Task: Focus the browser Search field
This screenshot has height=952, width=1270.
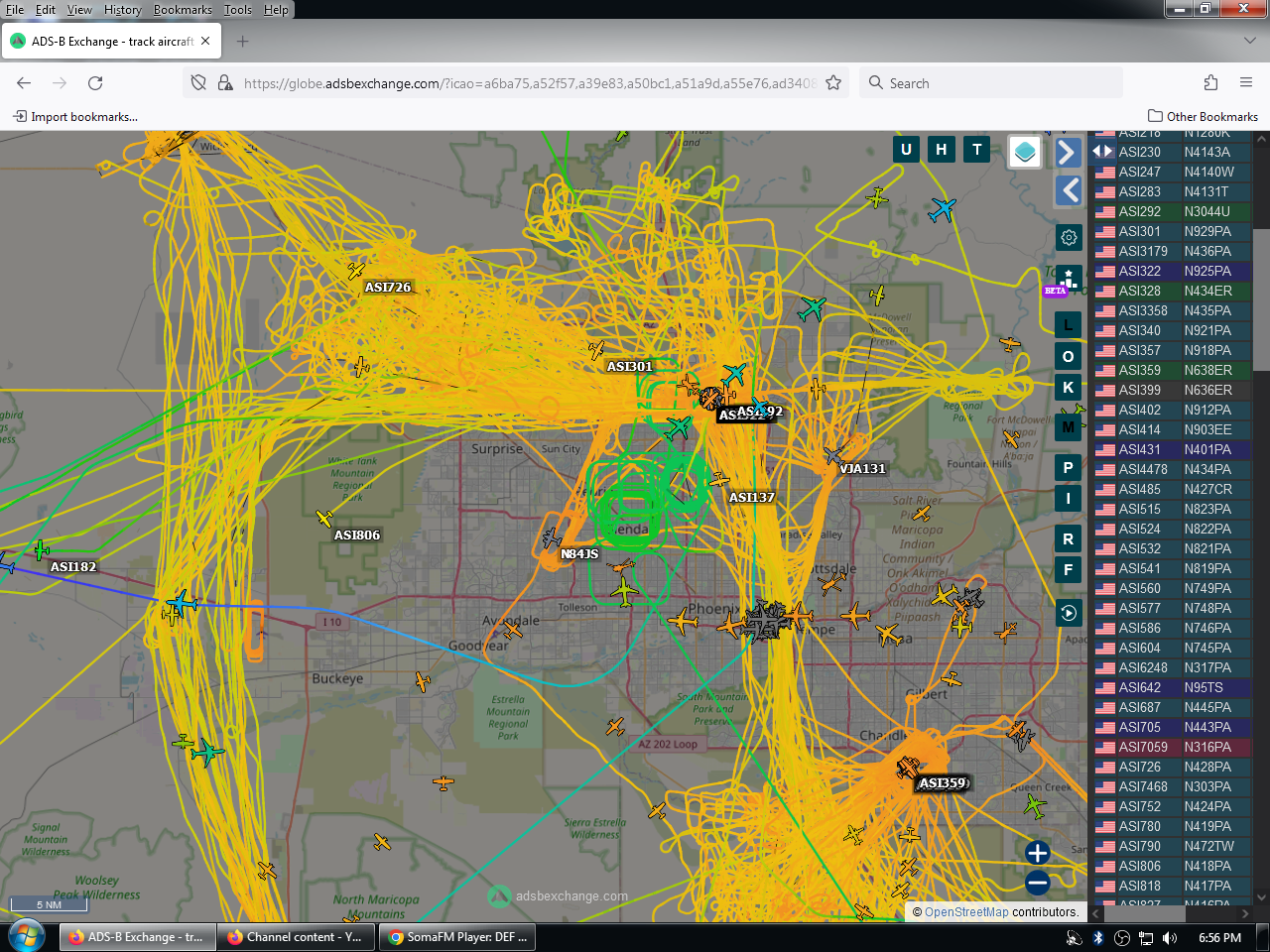Action: [991, 83]
